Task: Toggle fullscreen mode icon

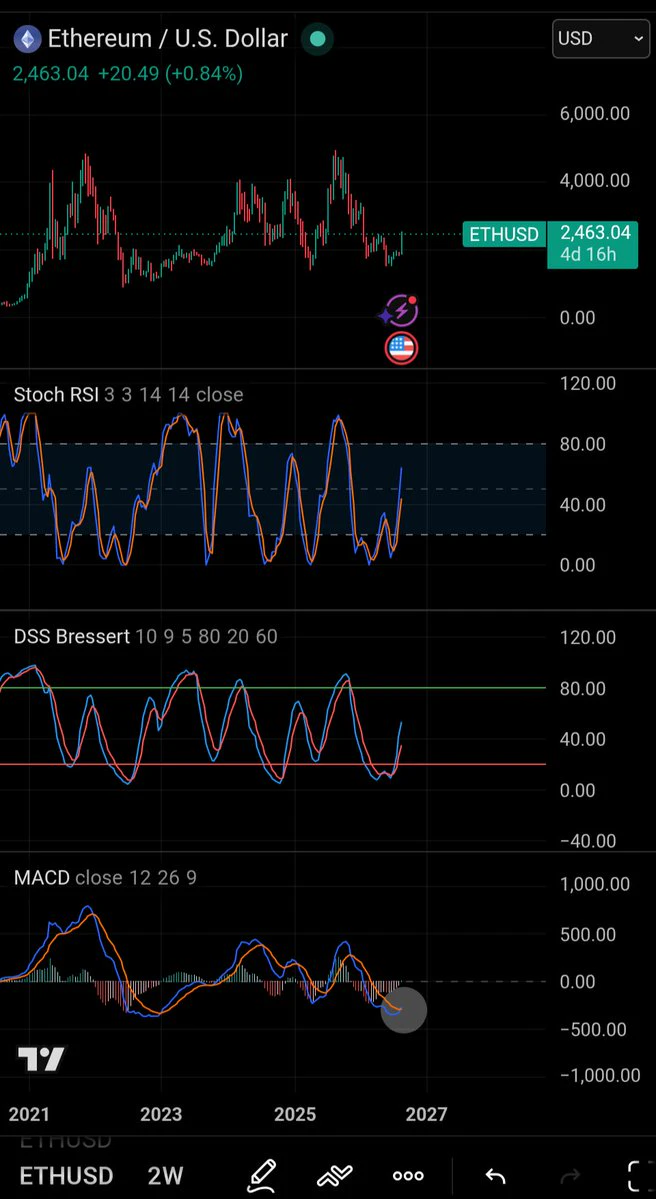Action: click(637, 1175)
